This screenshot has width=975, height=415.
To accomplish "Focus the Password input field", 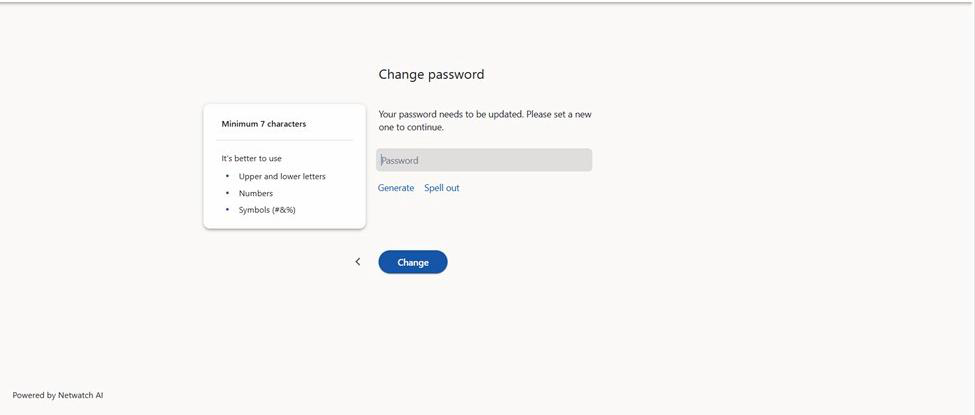I will 484,160.
